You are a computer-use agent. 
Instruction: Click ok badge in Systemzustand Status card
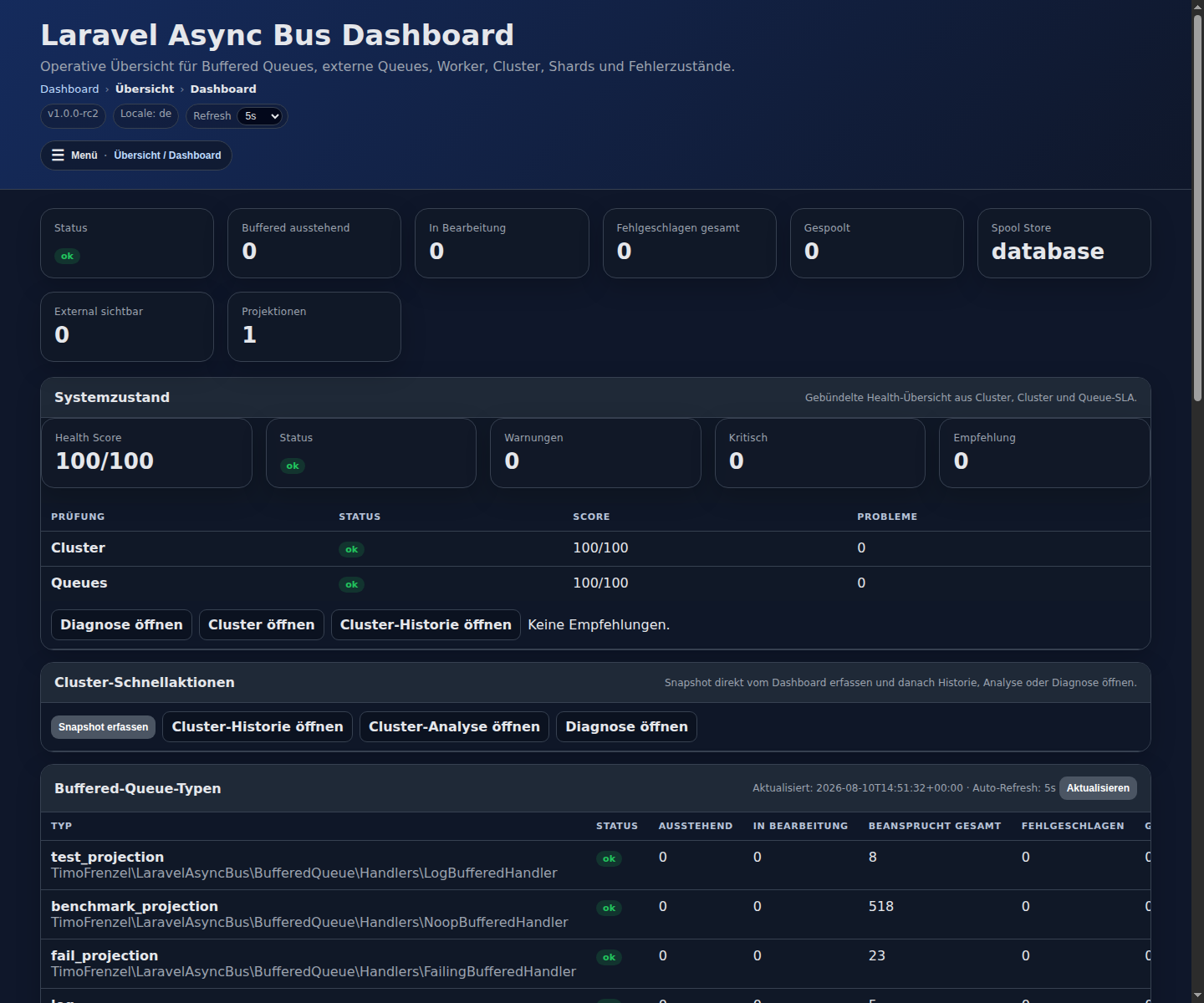pyautogui.click(x=292, y=466)
